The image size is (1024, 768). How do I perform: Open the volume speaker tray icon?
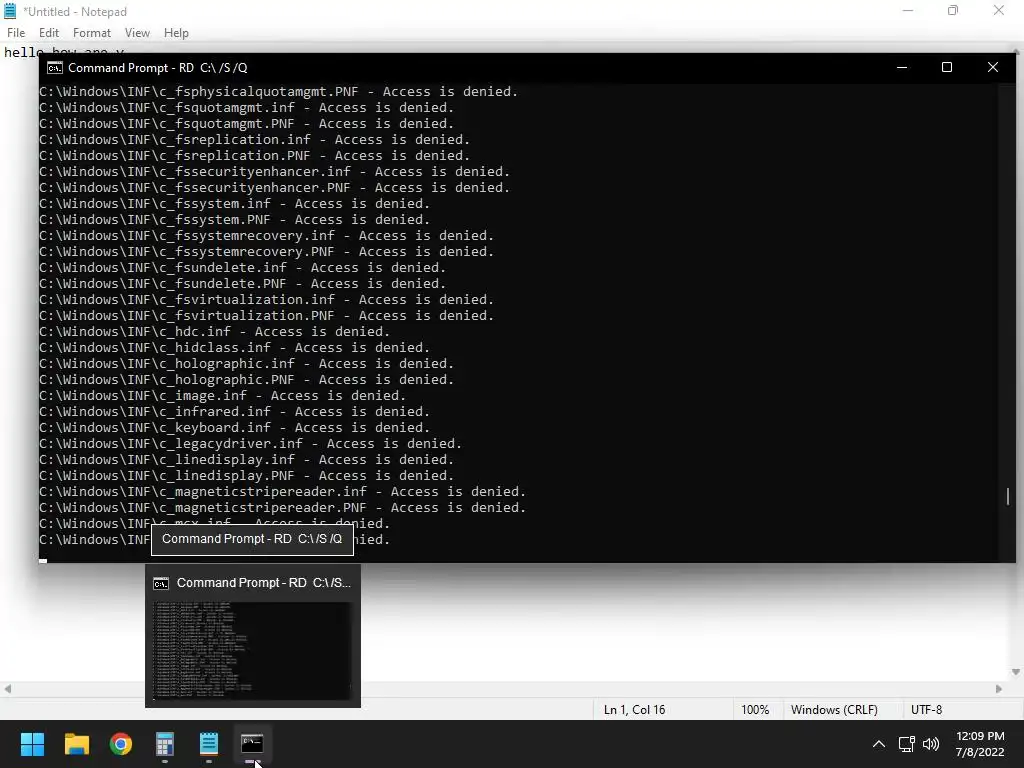point(931,744)
